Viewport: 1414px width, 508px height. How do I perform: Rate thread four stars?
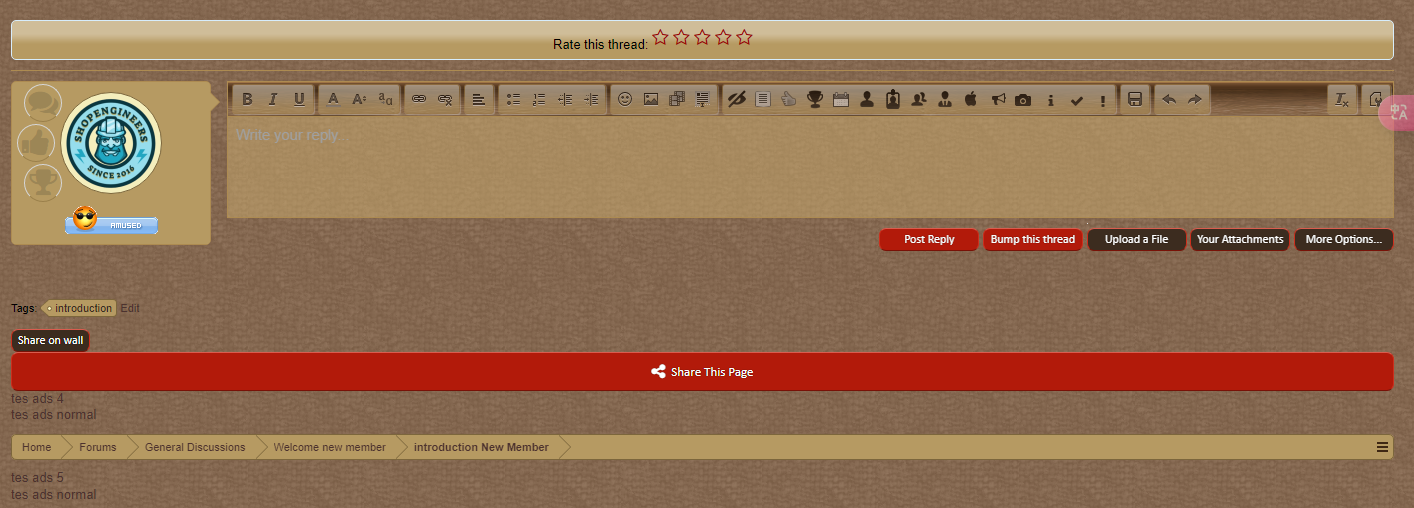pos(723,37)
